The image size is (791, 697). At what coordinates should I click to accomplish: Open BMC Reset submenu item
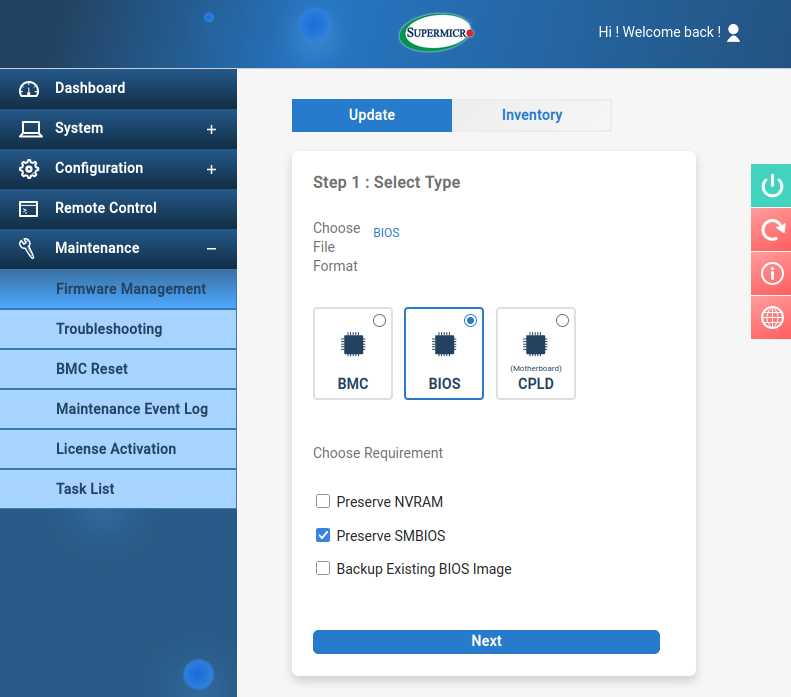click(x=118, y=369)
